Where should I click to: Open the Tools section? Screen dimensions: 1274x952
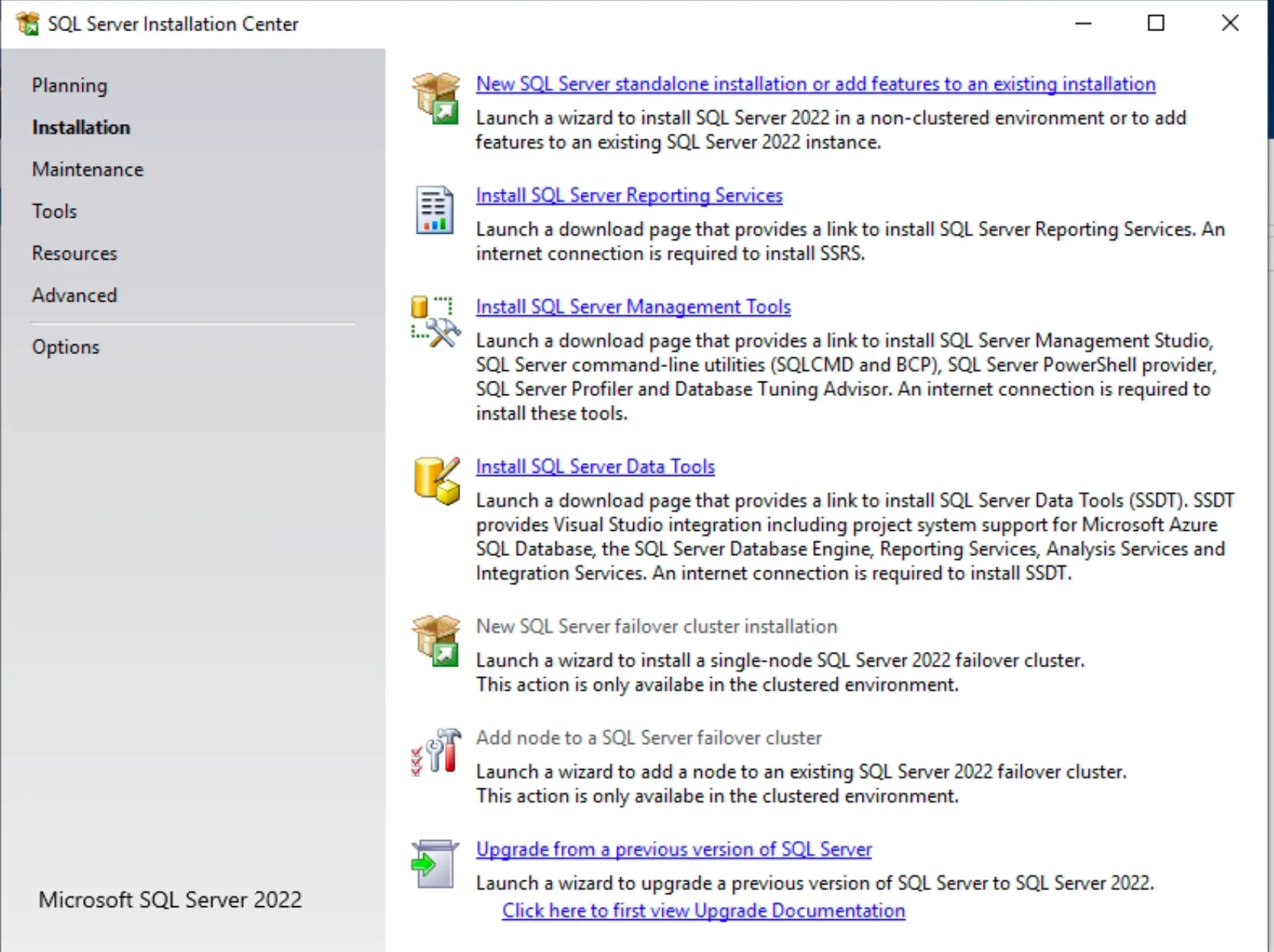(x=54, y=211)
